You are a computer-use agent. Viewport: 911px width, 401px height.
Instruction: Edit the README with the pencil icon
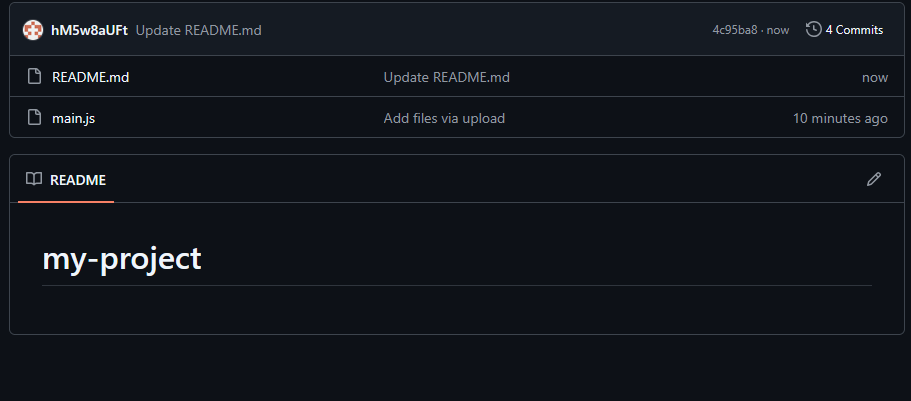874,179
